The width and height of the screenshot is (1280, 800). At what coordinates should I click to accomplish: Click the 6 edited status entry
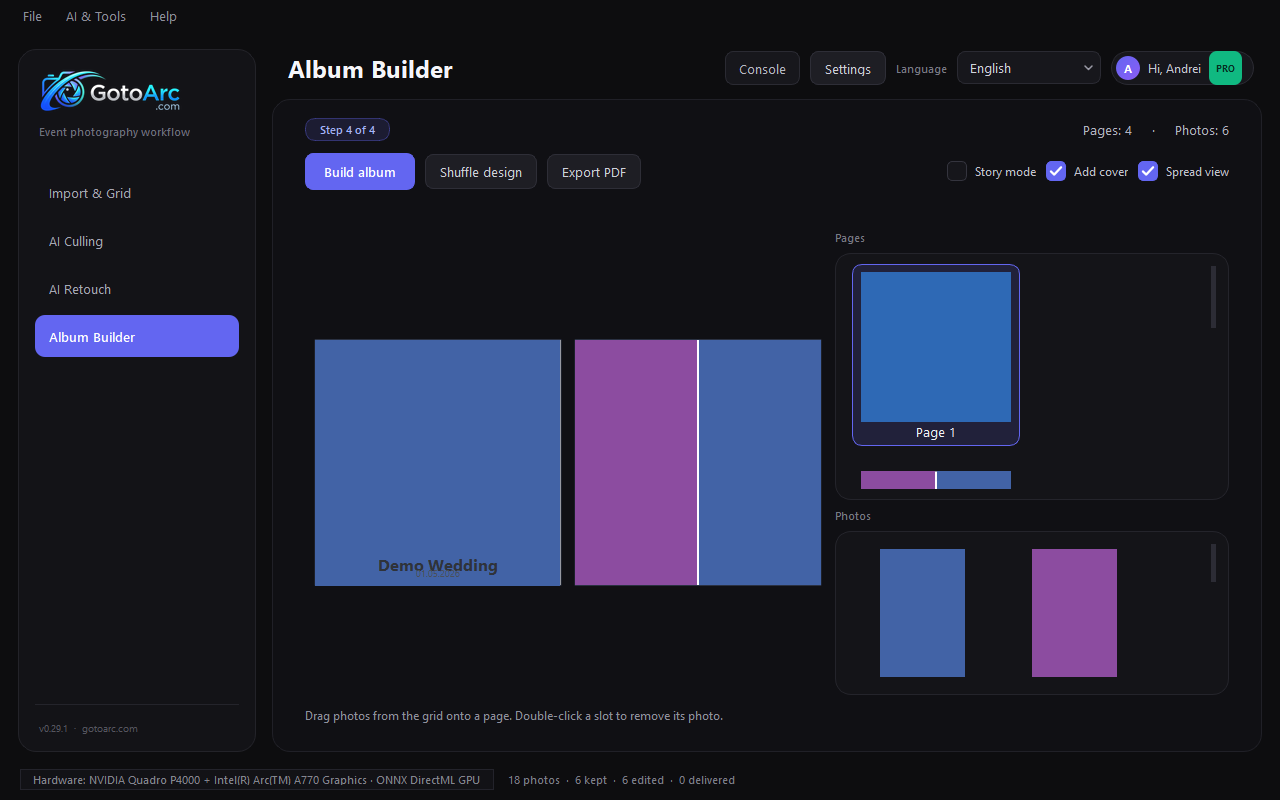[x=643, y=780]
